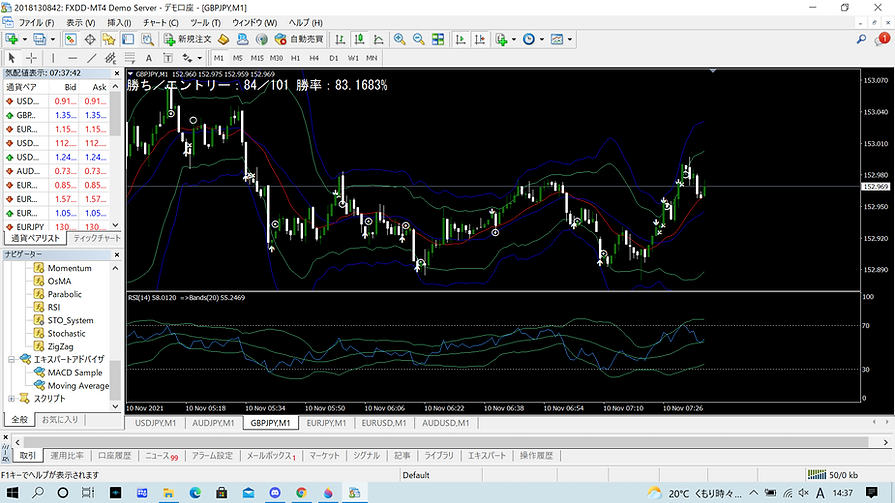Zoom in on the chart
Image resolution: width=895 pixels, height=503 pixels.
pyautogui.click(x=400, y=39)
